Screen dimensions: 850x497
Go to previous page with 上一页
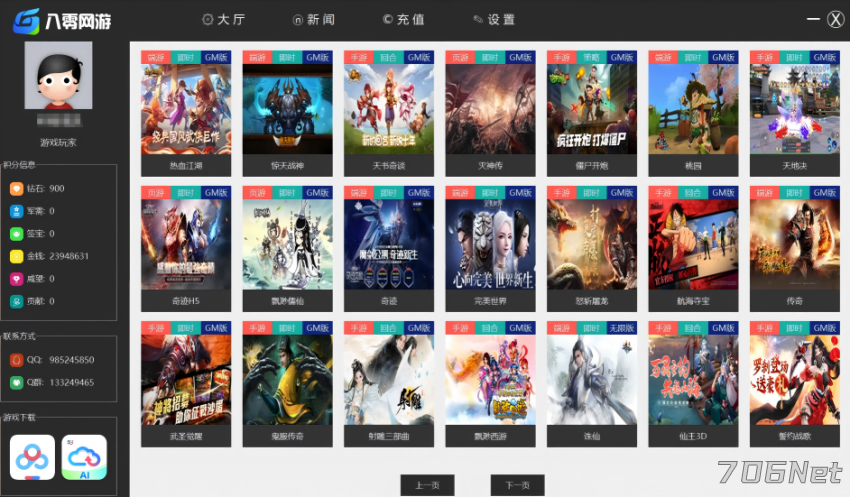[x=427, y=485]
